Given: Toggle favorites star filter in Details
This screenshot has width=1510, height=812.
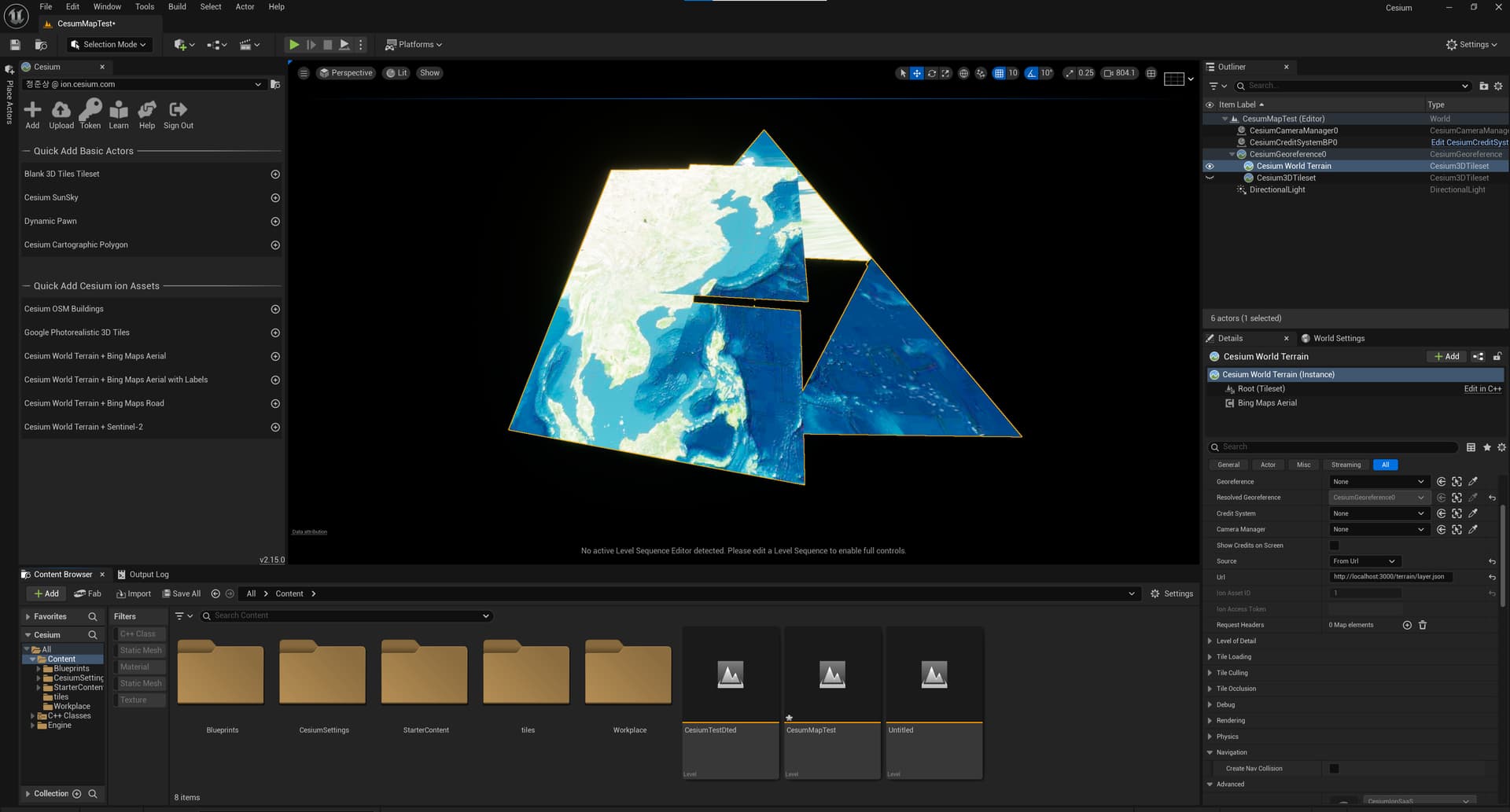Looking at the screenshot, I should 1486,447.
